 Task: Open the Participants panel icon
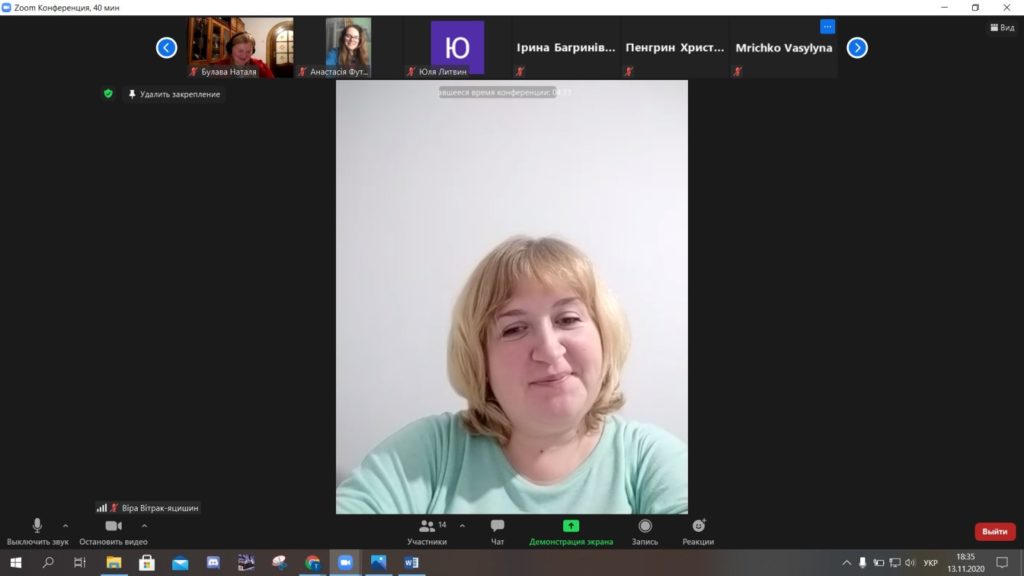click(x=426, y=526)
